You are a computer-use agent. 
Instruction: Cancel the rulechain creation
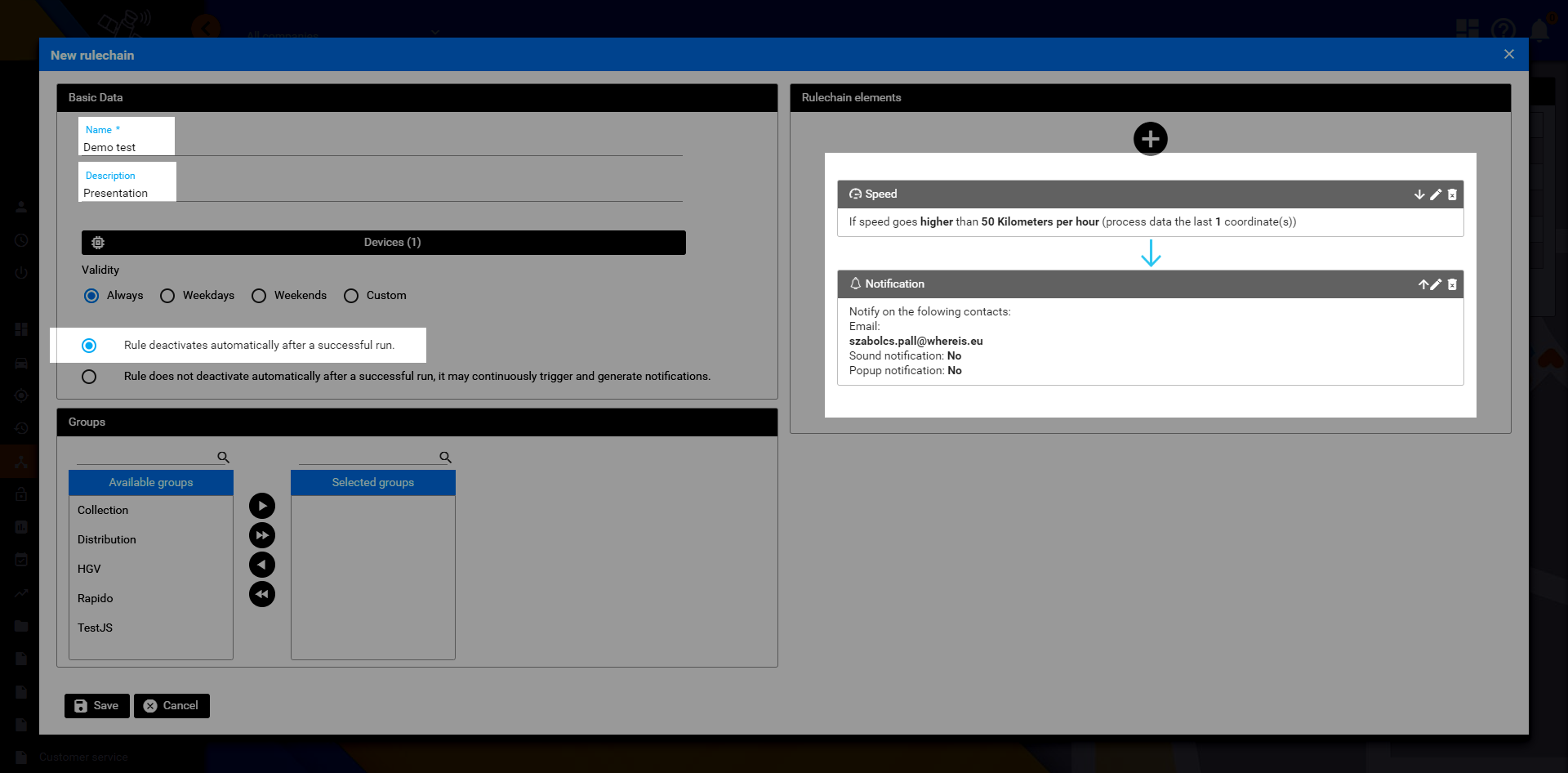click(171, 706)
